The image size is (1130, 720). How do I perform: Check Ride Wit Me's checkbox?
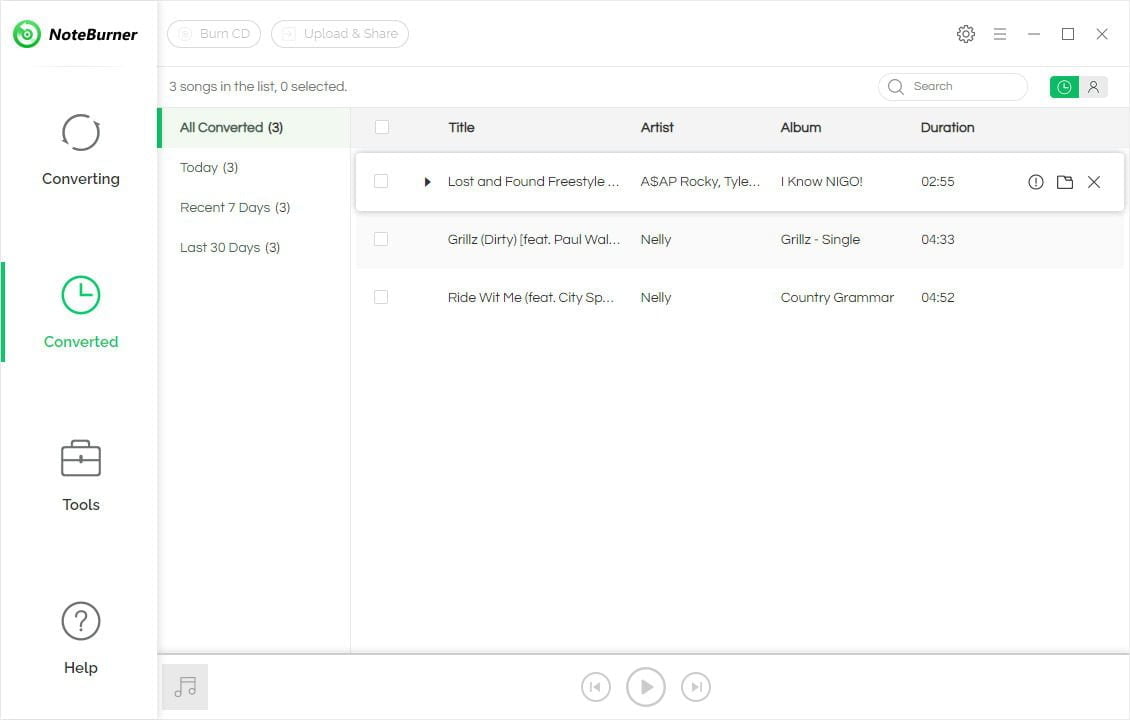click(381, 297)
